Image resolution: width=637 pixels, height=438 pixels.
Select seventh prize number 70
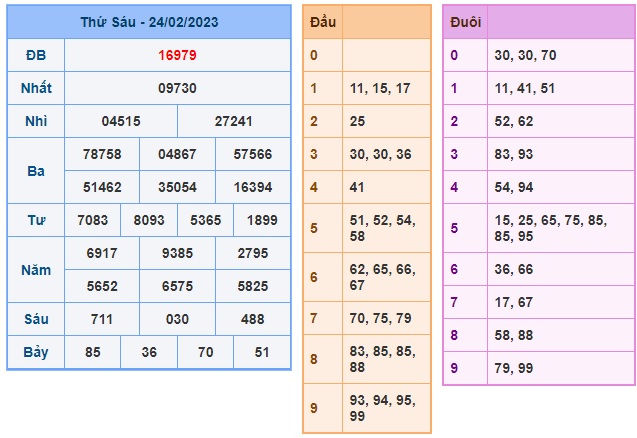(206, 352)
